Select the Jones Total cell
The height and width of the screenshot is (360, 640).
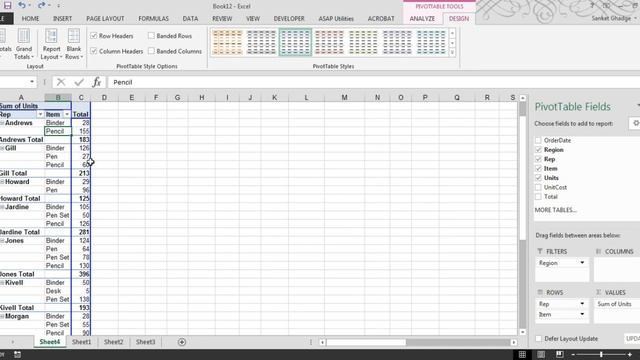[x=22, y=274]
